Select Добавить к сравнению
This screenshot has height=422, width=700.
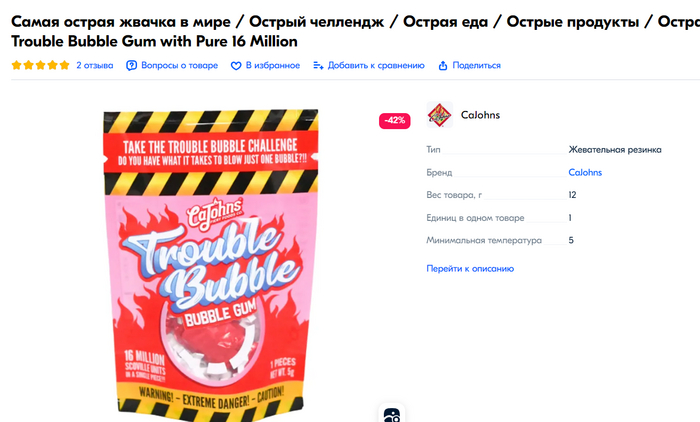pyautogui.click(x=376, y=65)
